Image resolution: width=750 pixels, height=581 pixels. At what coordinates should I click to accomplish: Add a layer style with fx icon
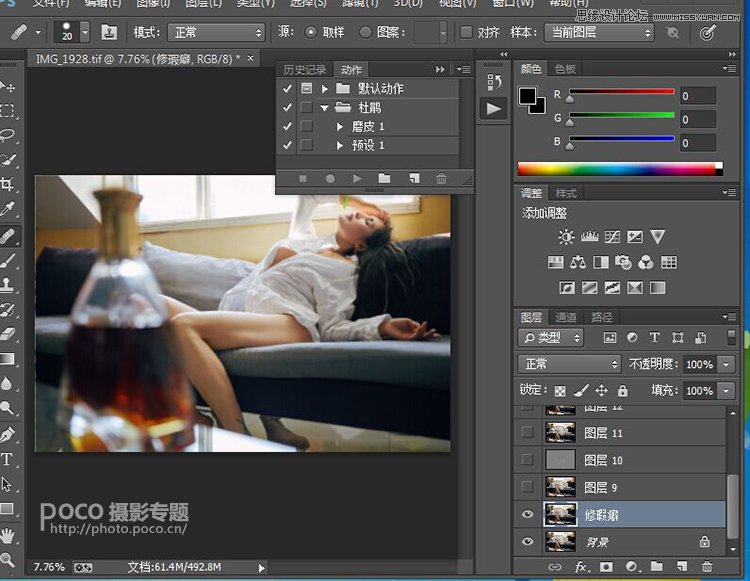581,568
